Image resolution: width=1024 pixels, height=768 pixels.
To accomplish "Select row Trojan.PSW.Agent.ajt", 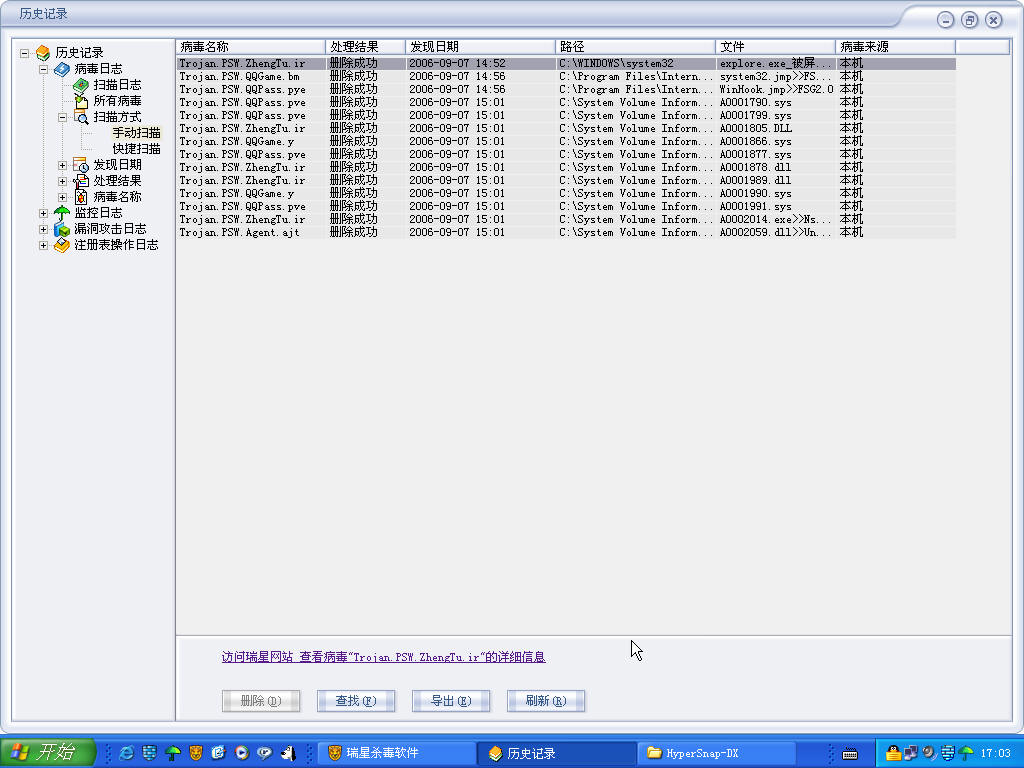I will point(566,232).
